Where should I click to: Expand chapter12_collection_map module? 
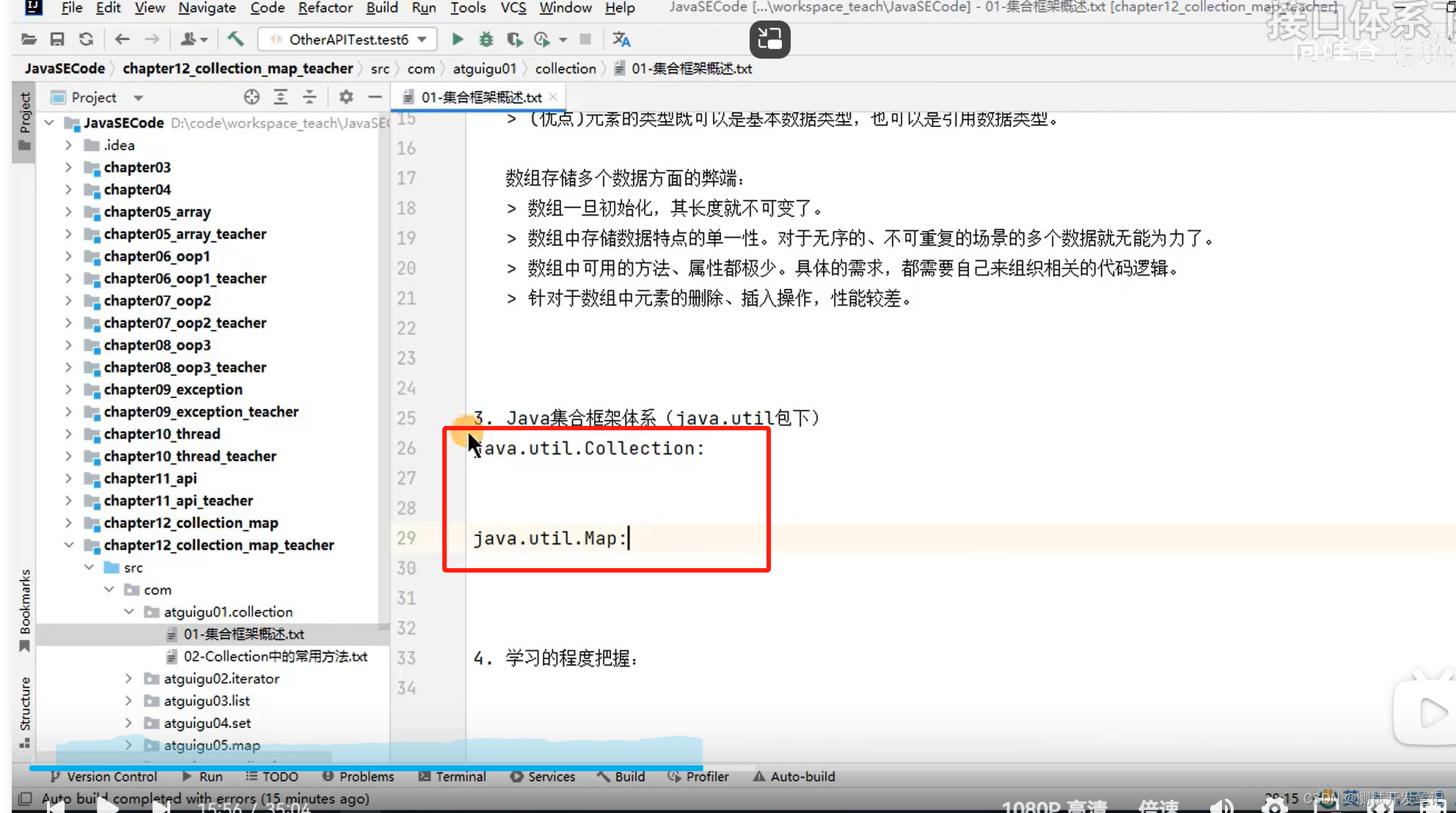[x=68, y=523]
